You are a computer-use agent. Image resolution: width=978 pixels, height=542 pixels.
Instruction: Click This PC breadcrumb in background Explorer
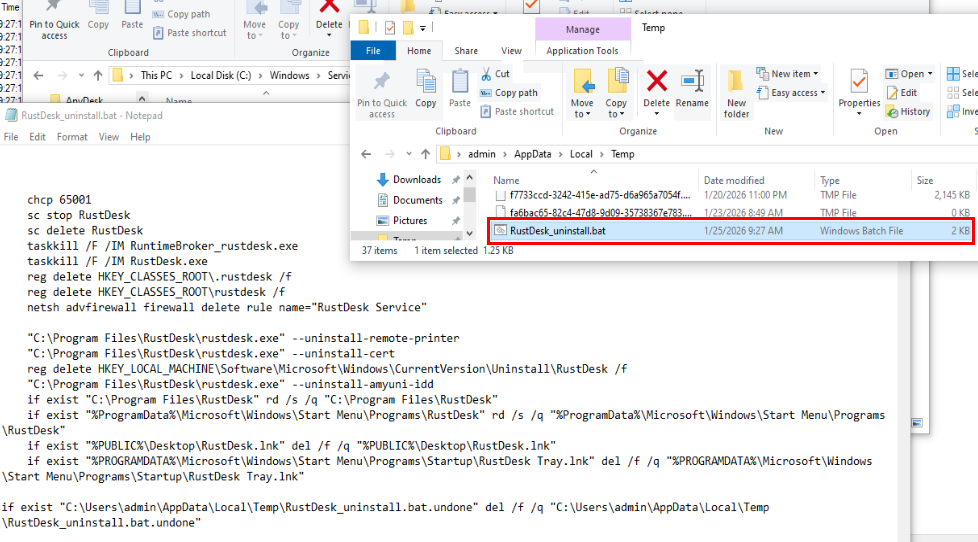coord(156,75)
